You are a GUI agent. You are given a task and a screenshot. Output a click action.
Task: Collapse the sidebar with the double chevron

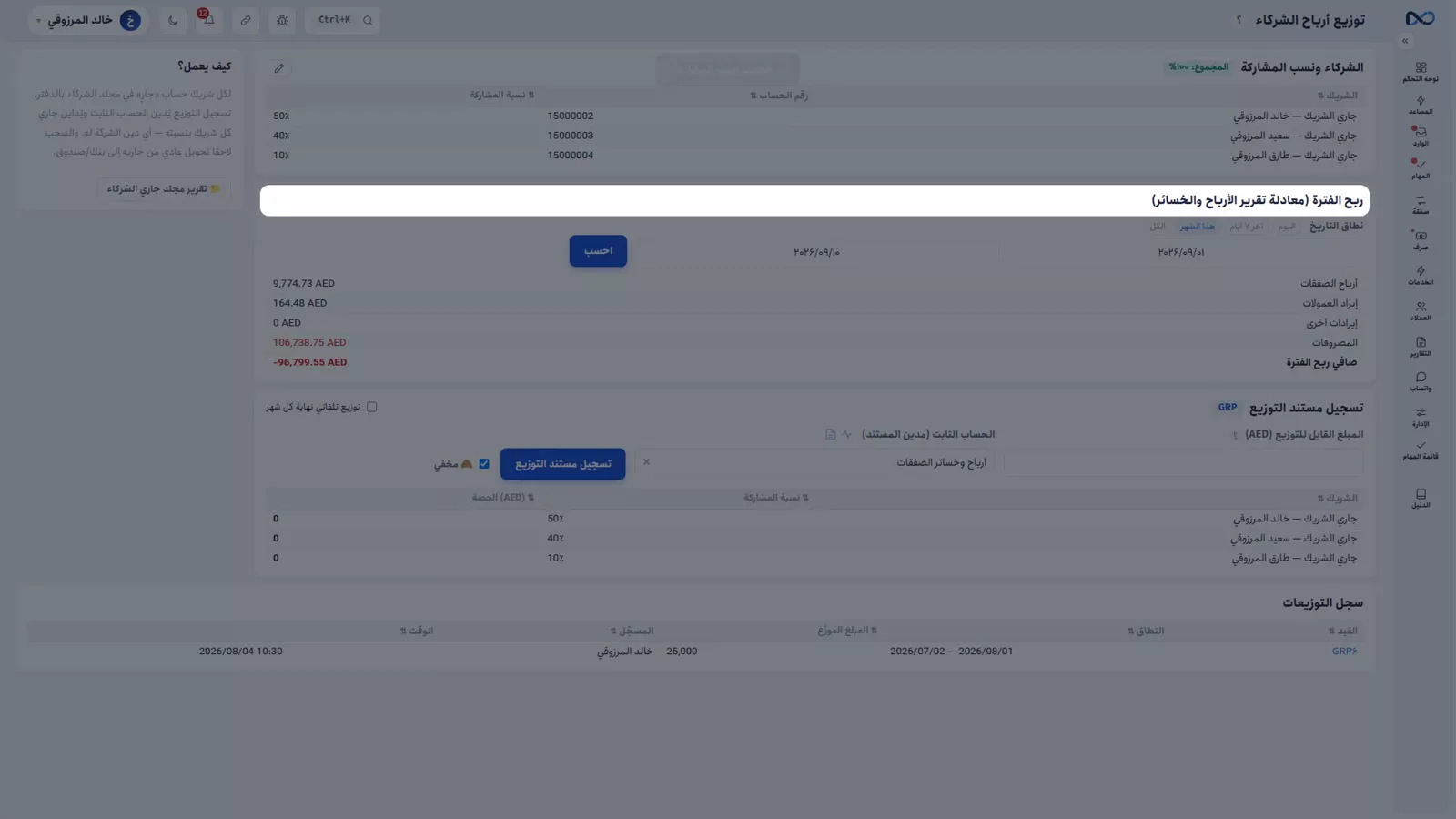pyautogui.click(x=1405, y=41)
